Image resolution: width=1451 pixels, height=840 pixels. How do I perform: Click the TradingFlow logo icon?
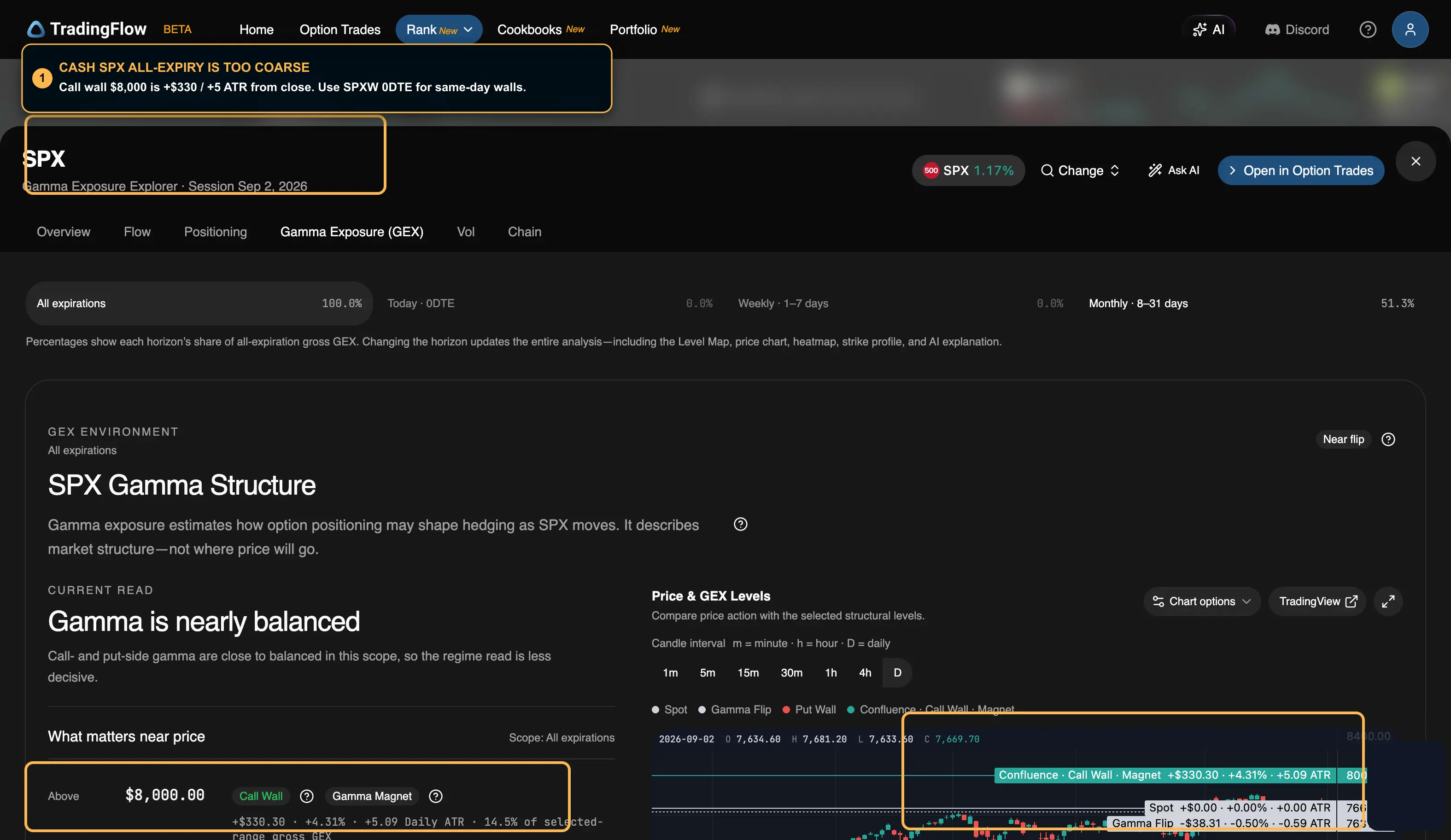(x=36, y=29)
